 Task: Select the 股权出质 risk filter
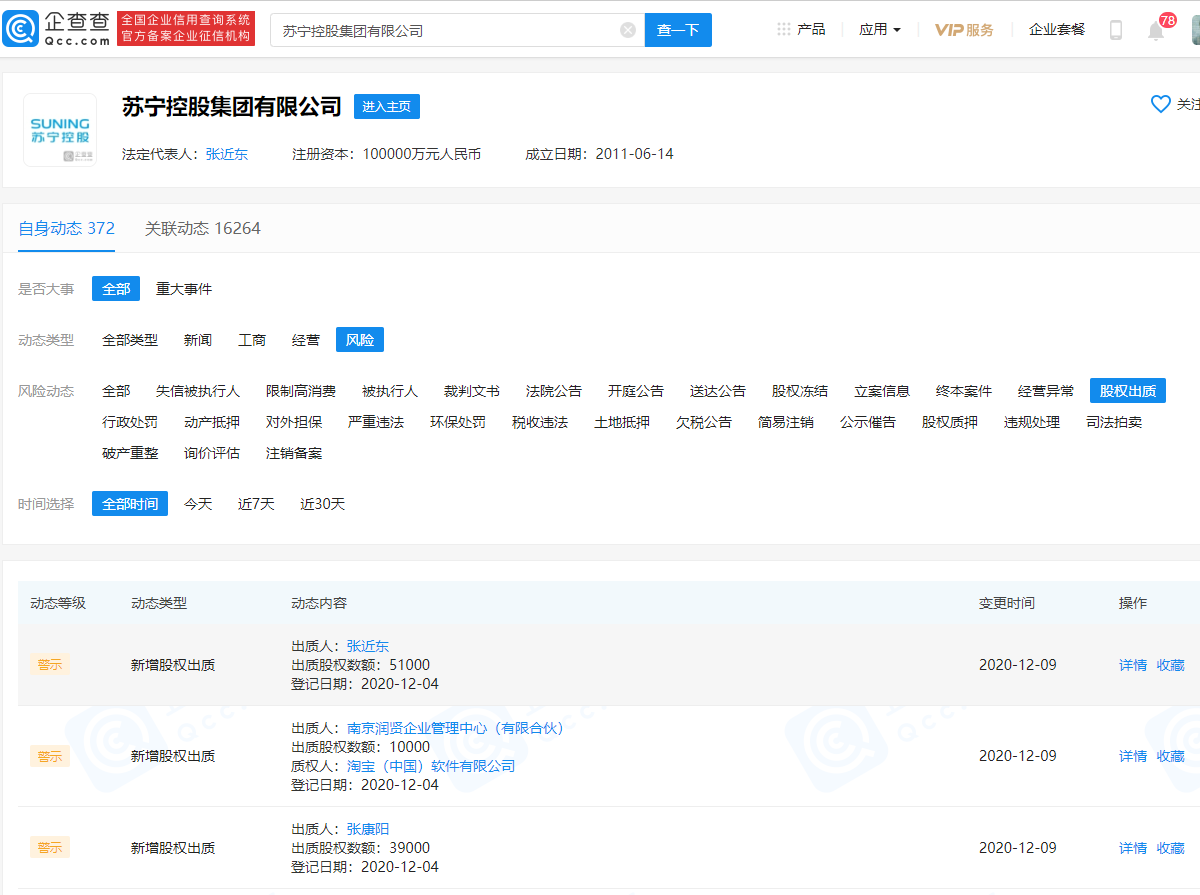pos(1128,391)
